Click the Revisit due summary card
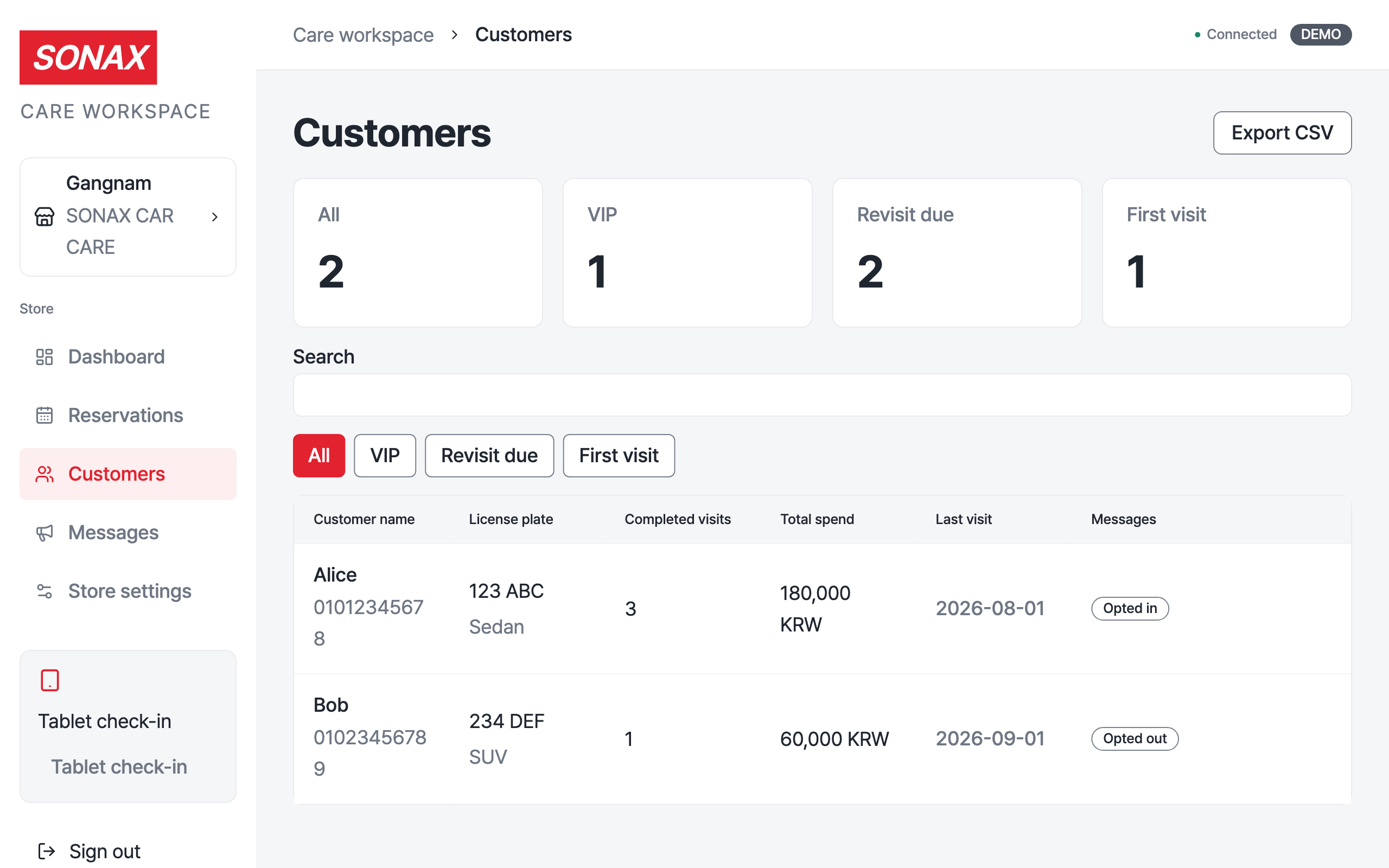The image size is (1389, 868). pyautogui.click(x=957, y=253)
